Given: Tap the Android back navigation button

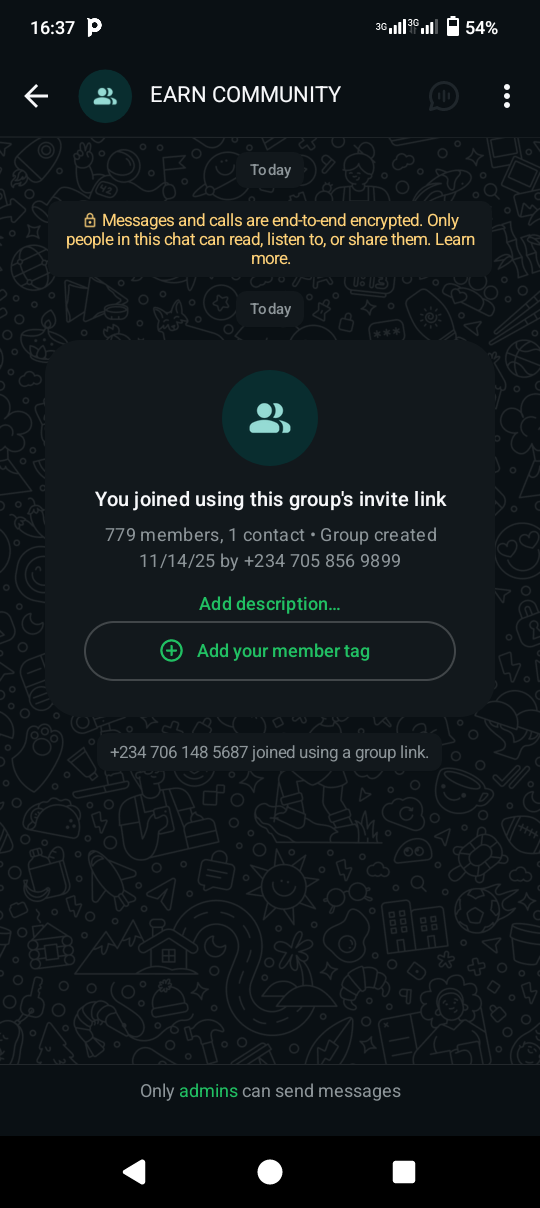Looking at the screenshot, I should pyautogui.click(x=135, y=1172).
